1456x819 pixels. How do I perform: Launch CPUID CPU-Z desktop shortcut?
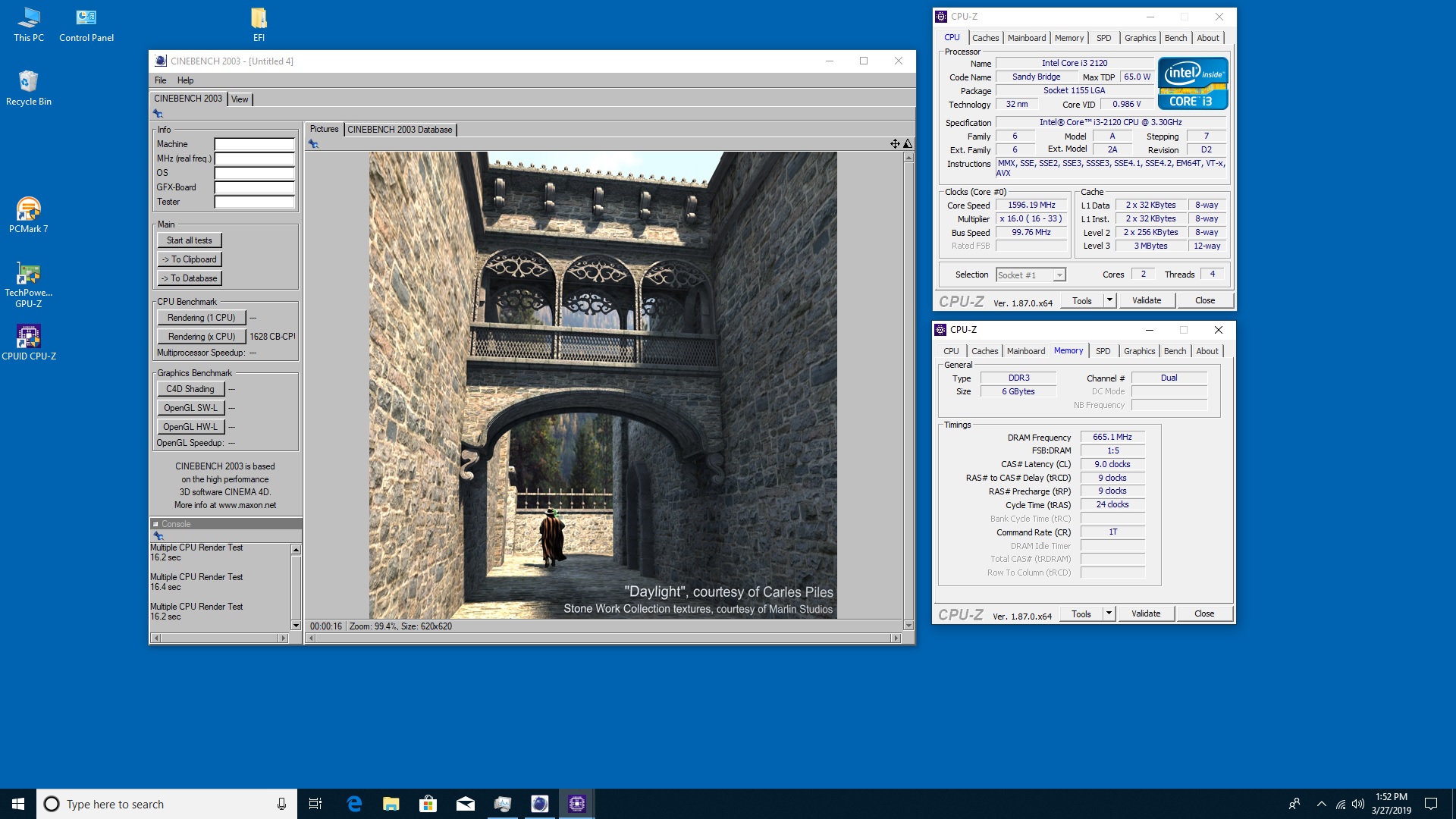pyautogui.click(x=29, y=342)
